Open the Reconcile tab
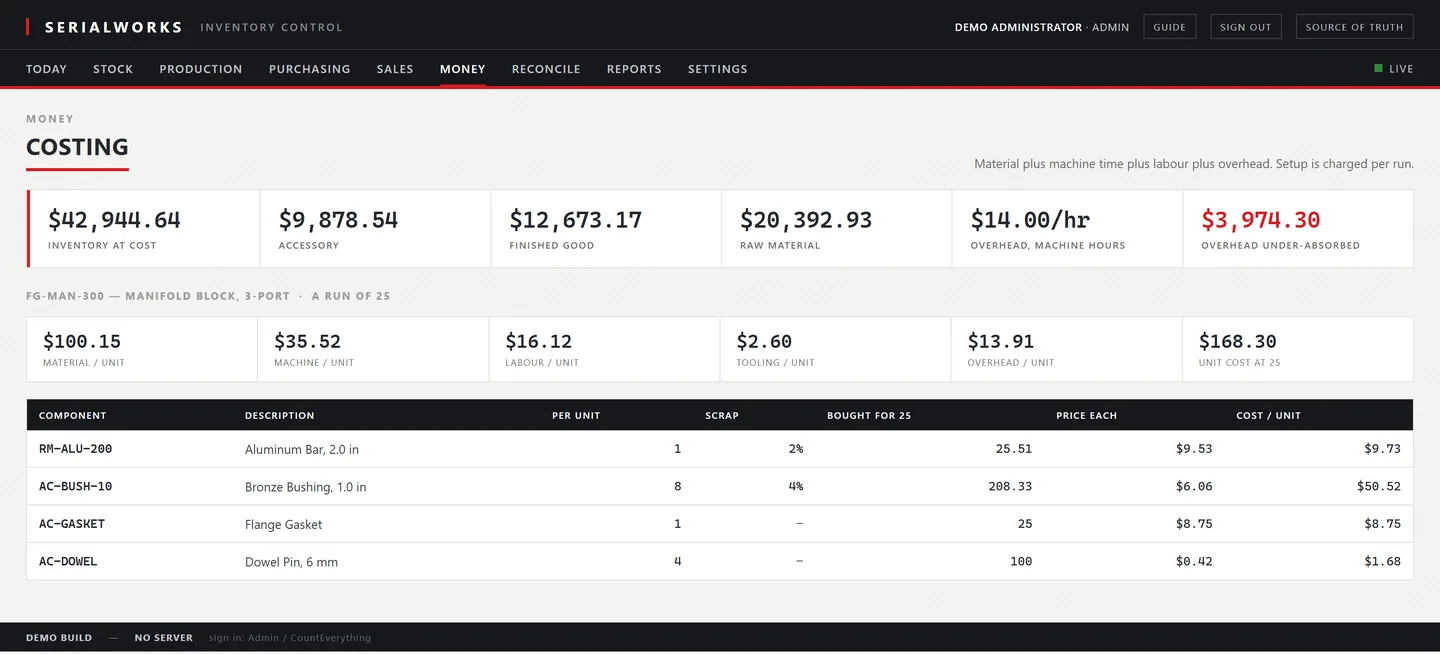This screenshot has width=1440, height=654. click(546, 69)
